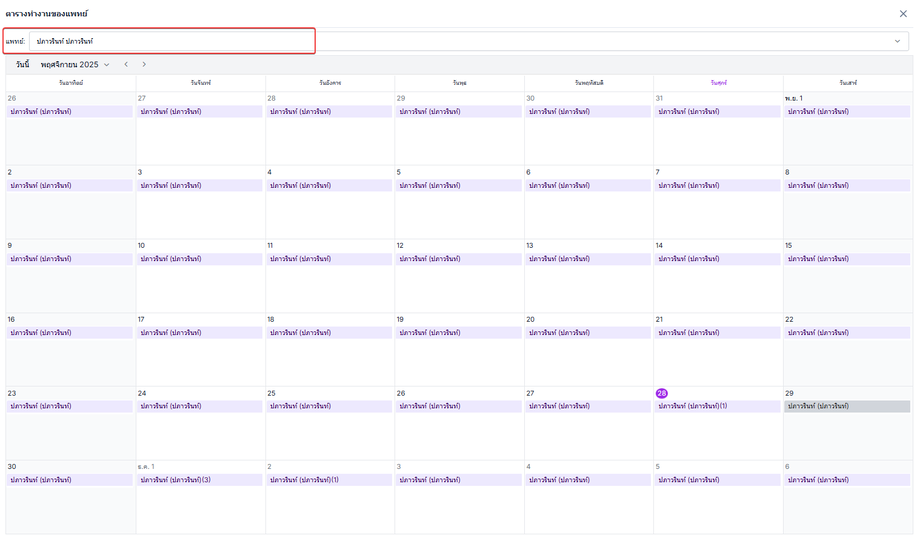Click the empty area in November 13 cell

588,288
